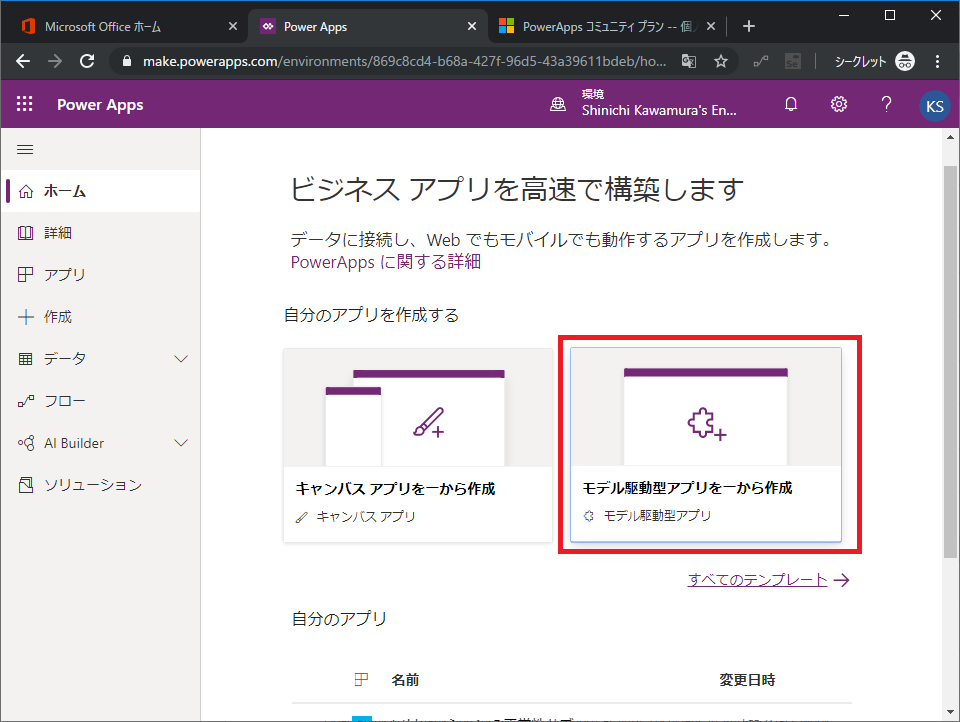
Task: Sort apps by 変更日時 column header
Action: click(x=747, y=680)
